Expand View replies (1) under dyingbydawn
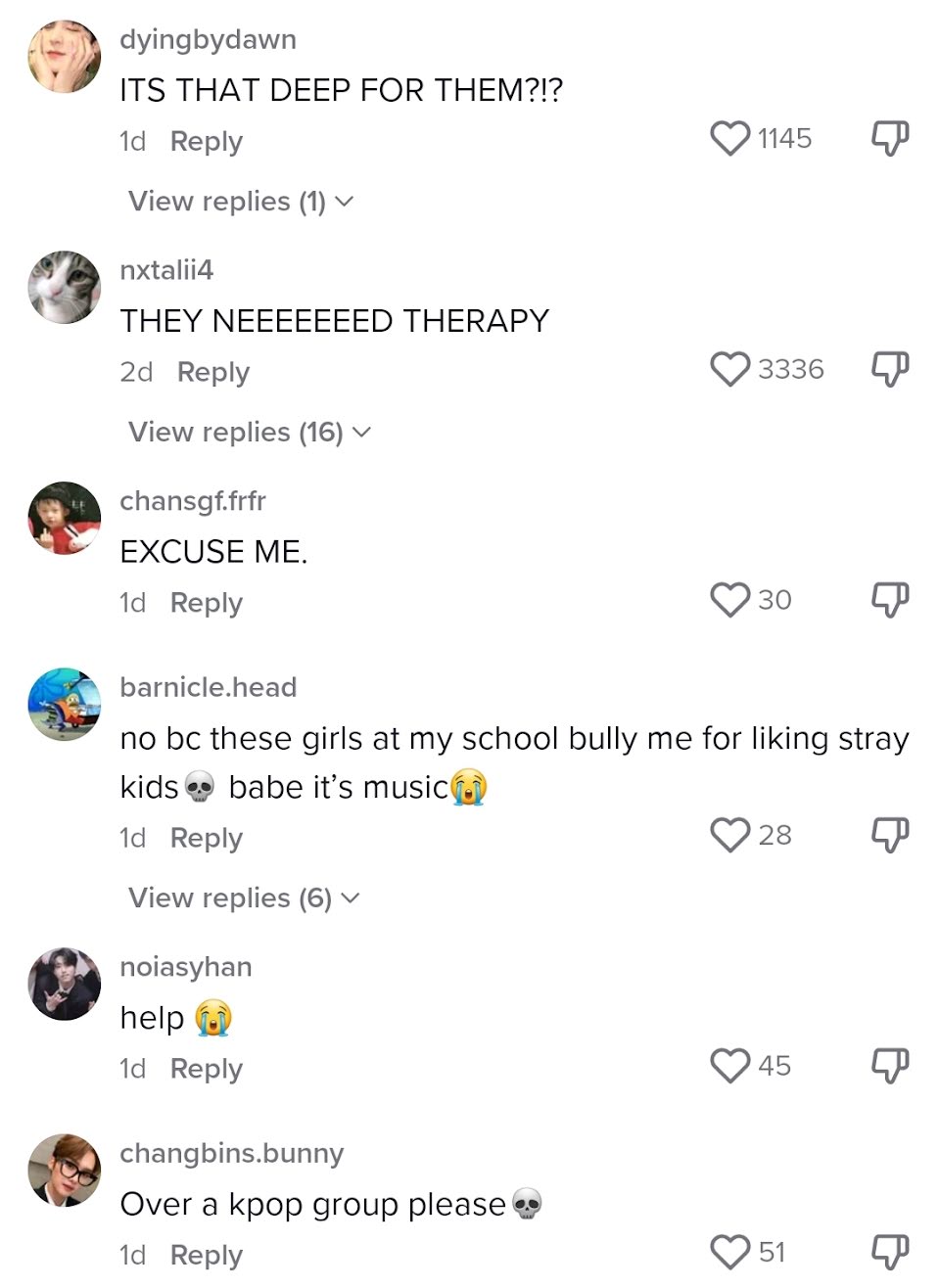Viewport: 940px width, 1288px height. (x=241, y=202)
